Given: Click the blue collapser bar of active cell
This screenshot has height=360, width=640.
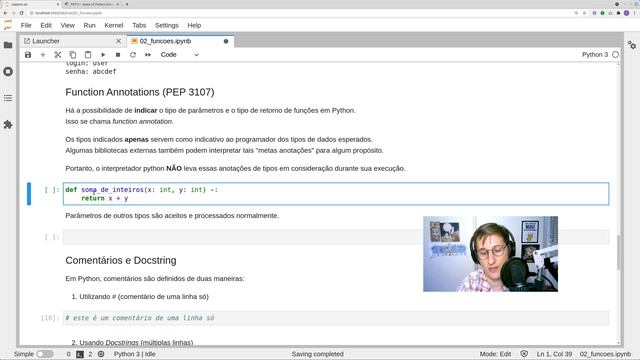Looking at the screenshot, I should click(29, 194).
